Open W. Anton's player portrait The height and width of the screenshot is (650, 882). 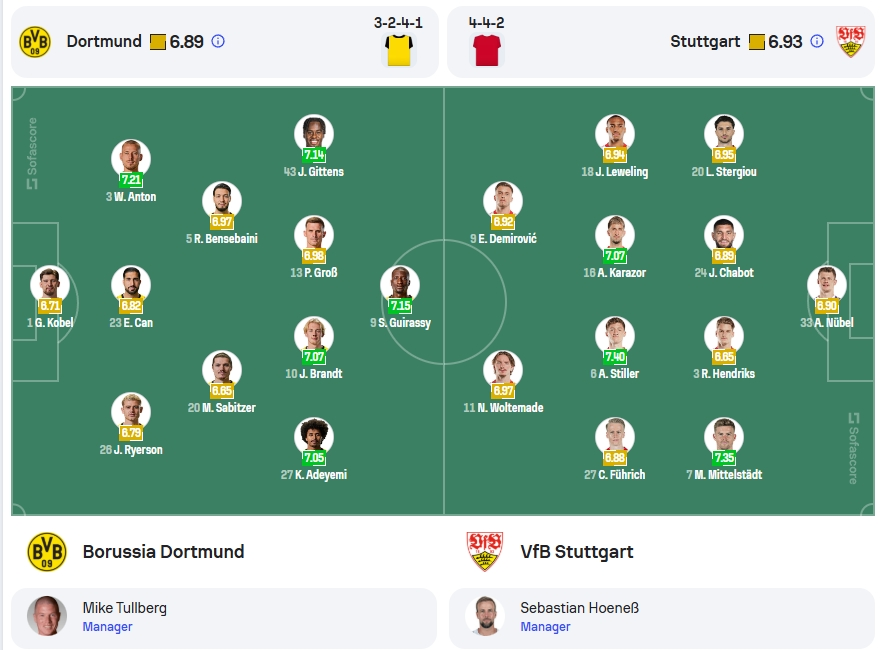(x=131, y=159)
